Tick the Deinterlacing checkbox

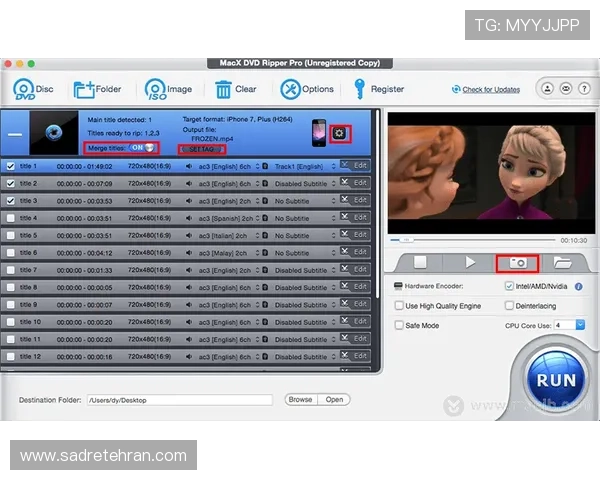click(x=510, y=306)
